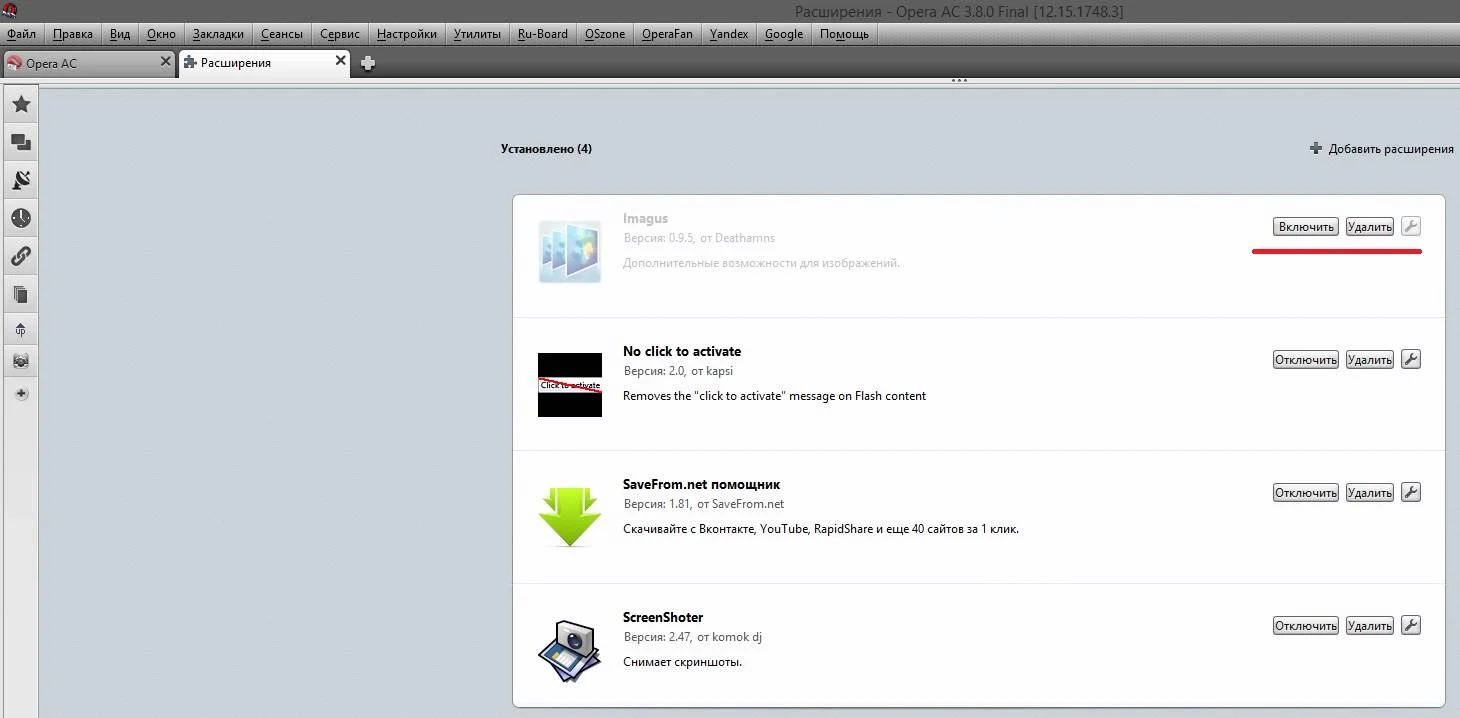
Task: Open the satellite dish panel icon
Action: (x=21, y=180)
